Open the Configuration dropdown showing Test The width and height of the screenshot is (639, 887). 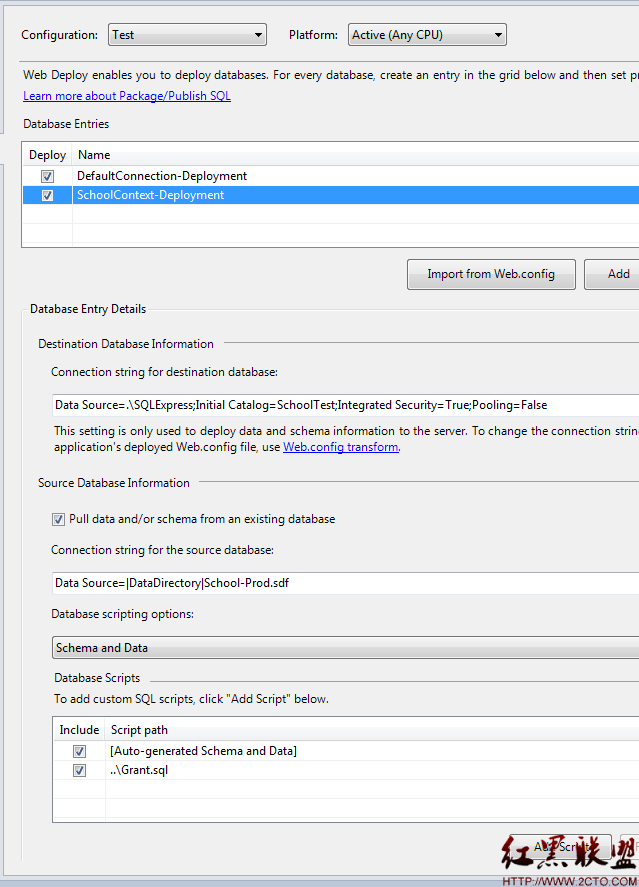tap(186, 35)
